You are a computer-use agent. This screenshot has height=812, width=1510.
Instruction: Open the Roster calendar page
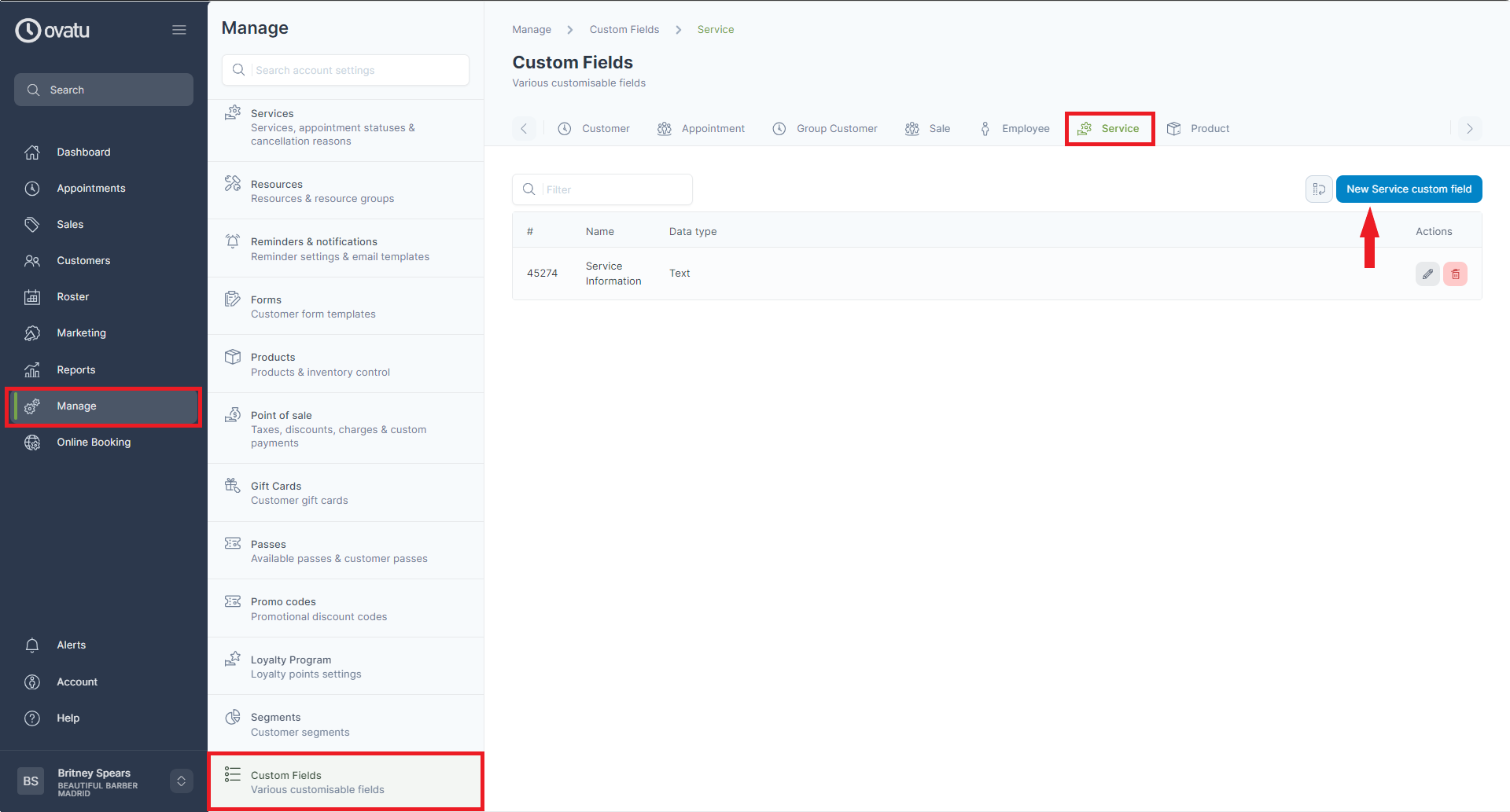click(72, 296)
